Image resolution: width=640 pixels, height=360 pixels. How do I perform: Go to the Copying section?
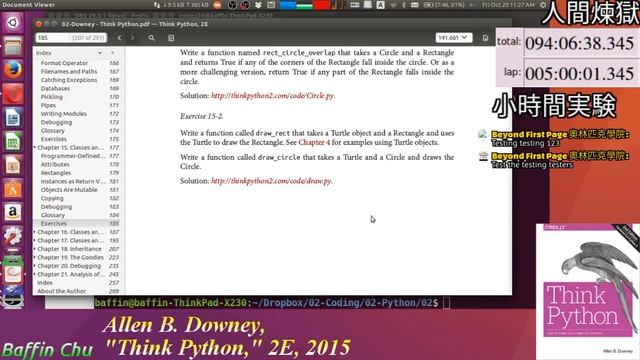[78, 198]
